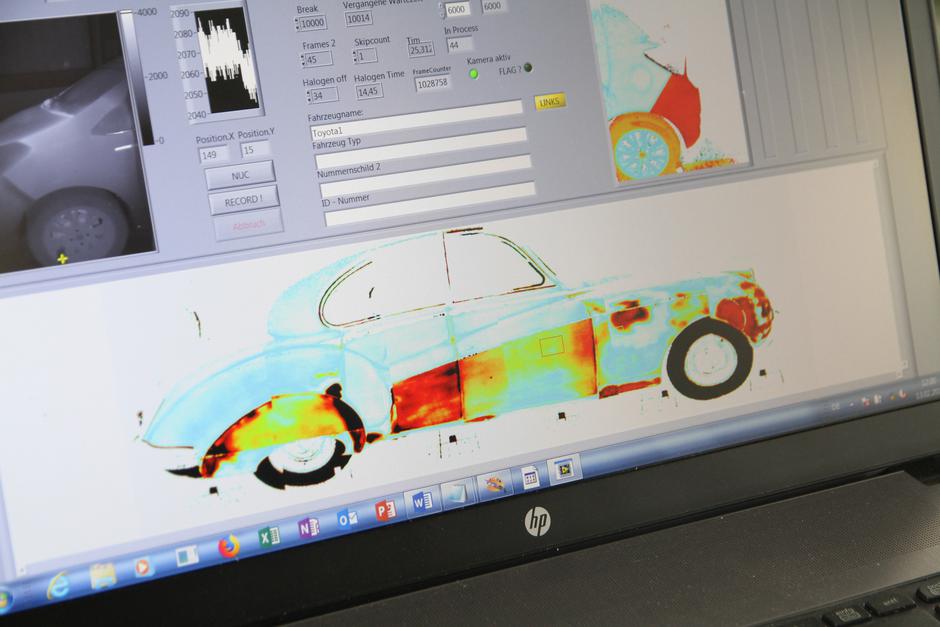Open Firefox from the taskbar

(x=229, y=546)
